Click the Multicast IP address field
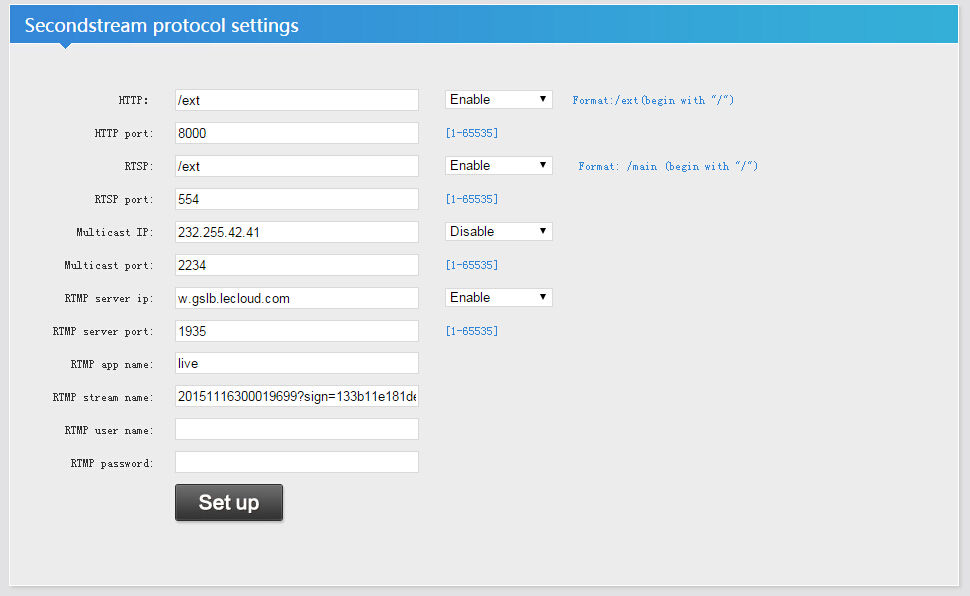Screen dimensions: 970x596 (296, 232)
